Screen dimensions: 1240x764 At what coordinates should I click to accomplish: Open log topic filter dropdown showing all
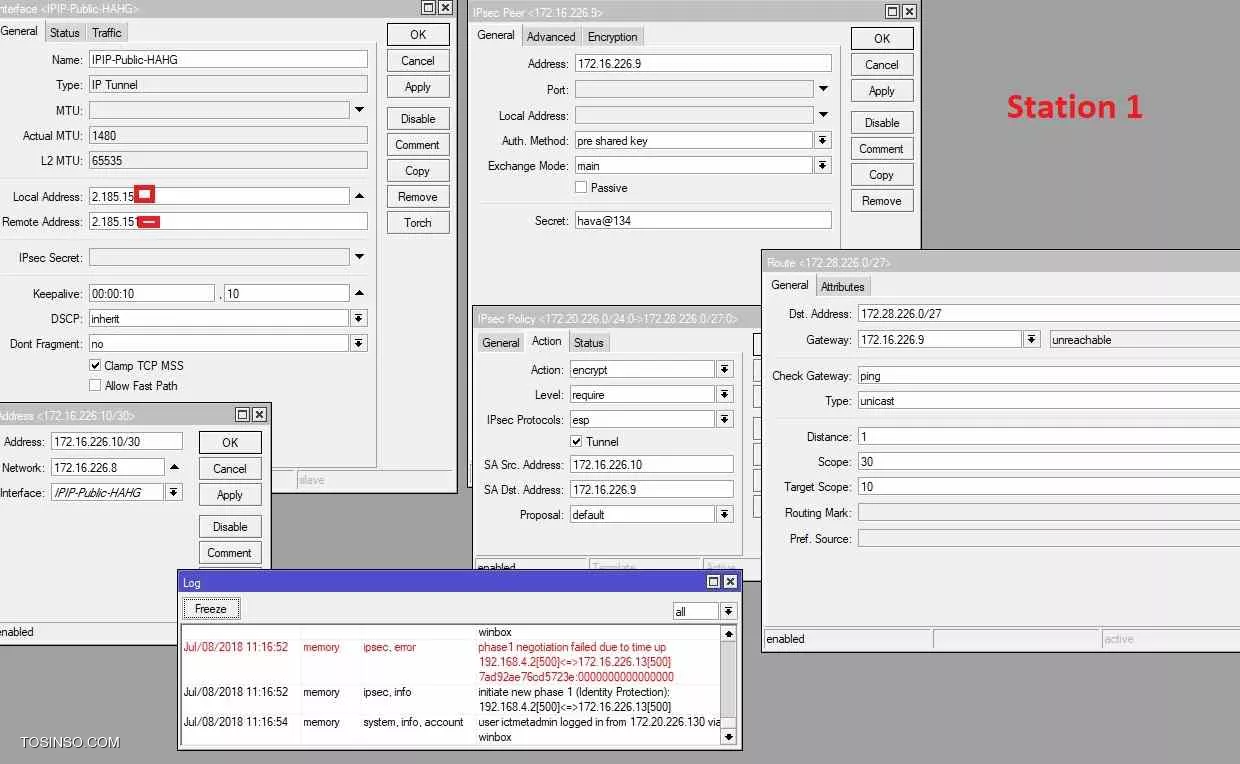(728, 611)
